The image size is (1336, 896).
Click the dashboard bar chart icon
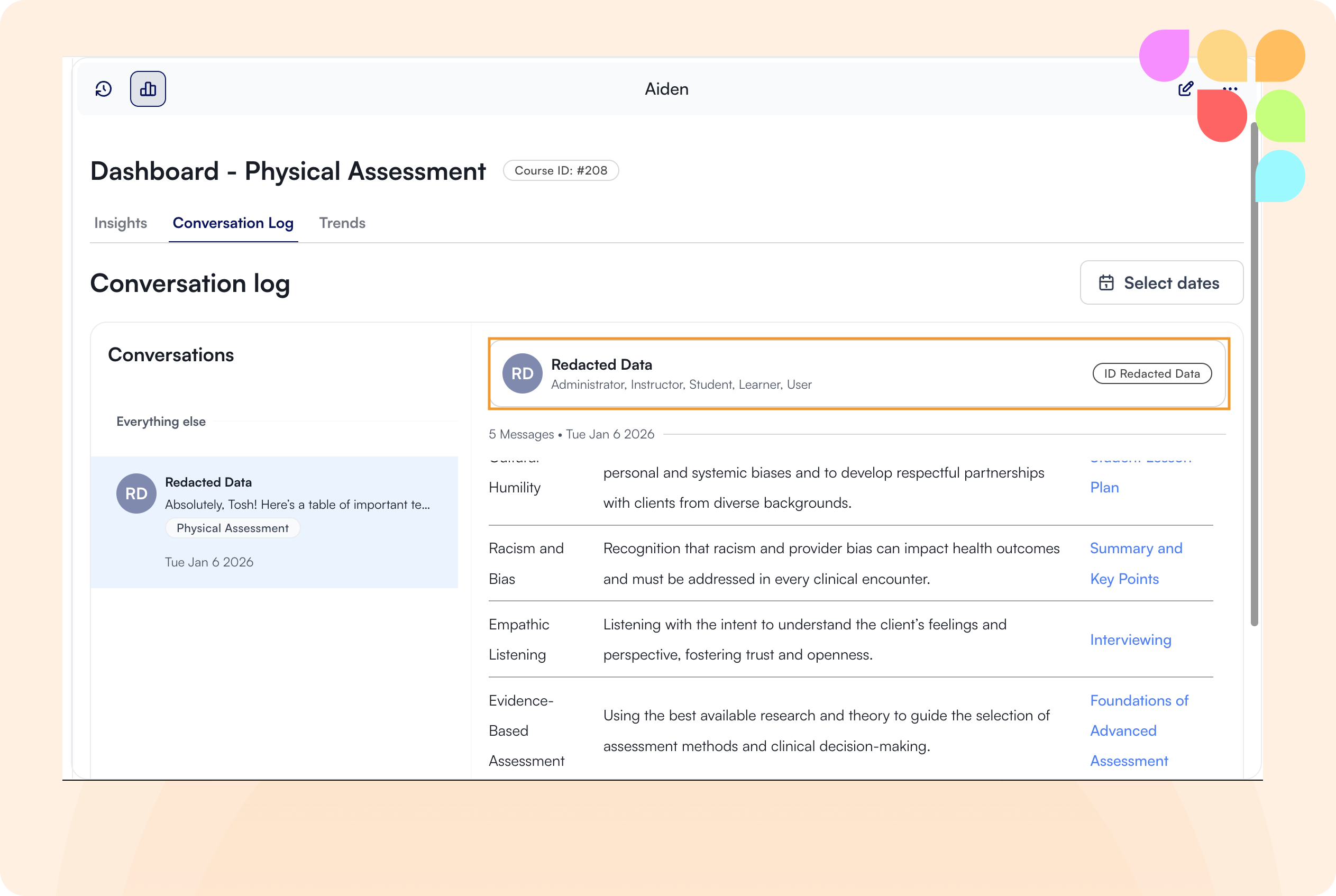coord(148,89)
